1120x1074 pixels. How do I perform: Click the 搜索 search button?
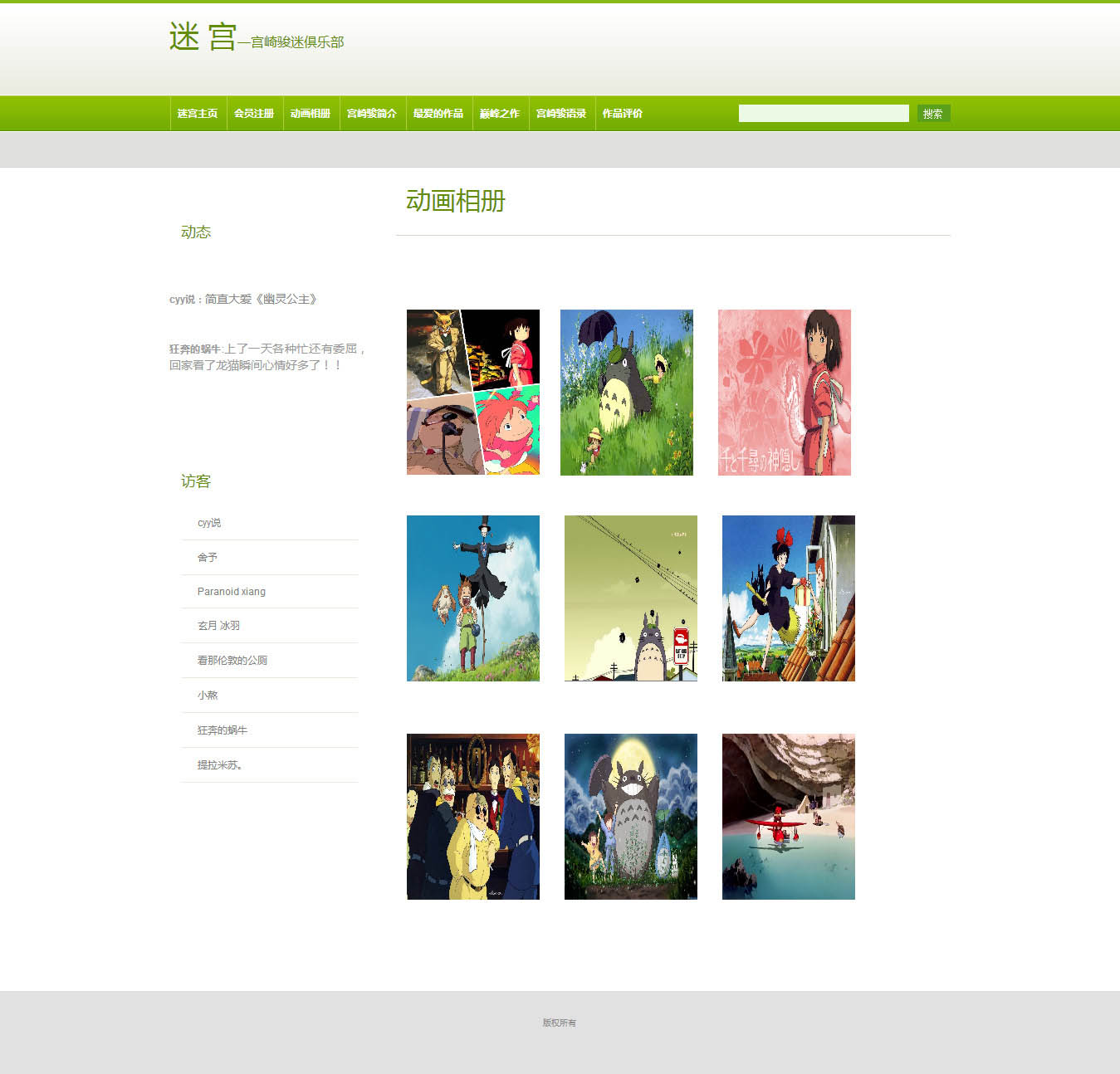pyautogui.click(x=933, y=113)
